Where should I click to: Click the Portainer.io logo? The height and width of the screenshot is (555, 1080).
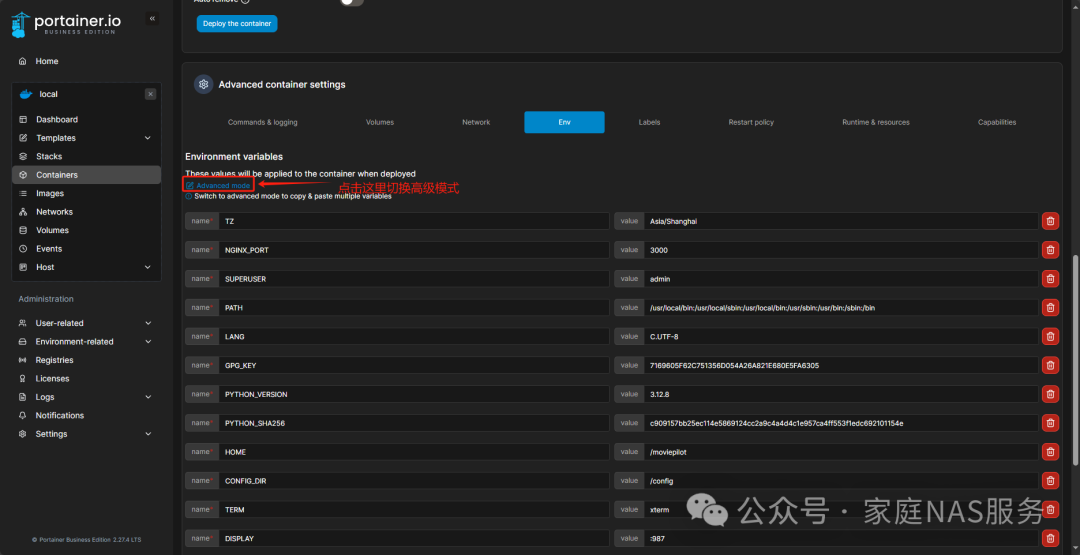pos(66,24)
